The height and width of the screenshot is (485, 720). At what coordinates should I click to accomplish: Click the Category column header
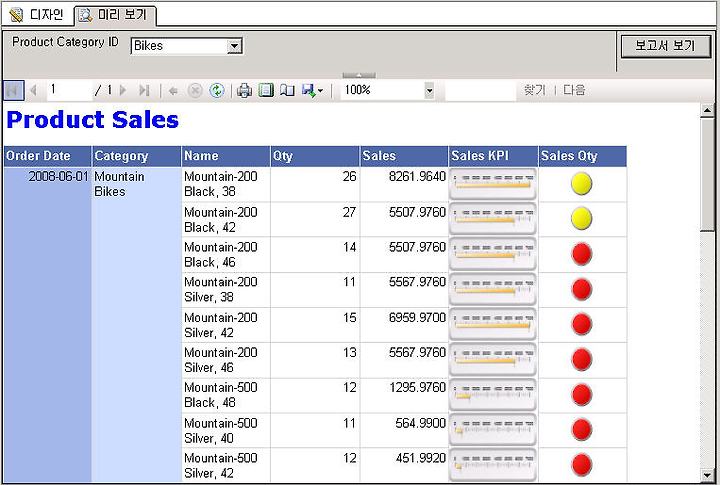[136, 156]
